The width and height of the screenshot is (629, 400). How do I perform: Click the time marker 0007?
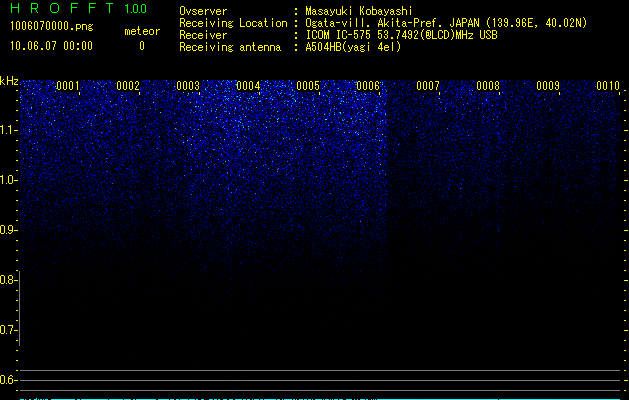click(x=428, y=86)
